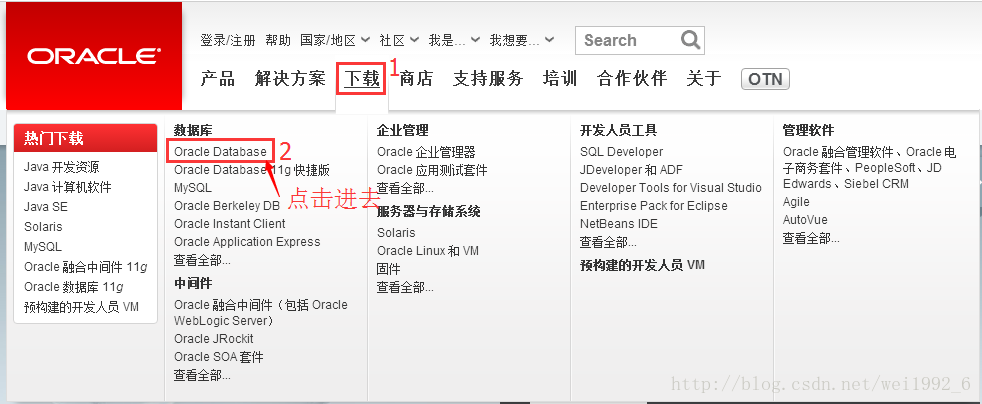Viewport: 982px width, 404px height.
Task: Click the Oracle logo
Action: coord(94,56)
